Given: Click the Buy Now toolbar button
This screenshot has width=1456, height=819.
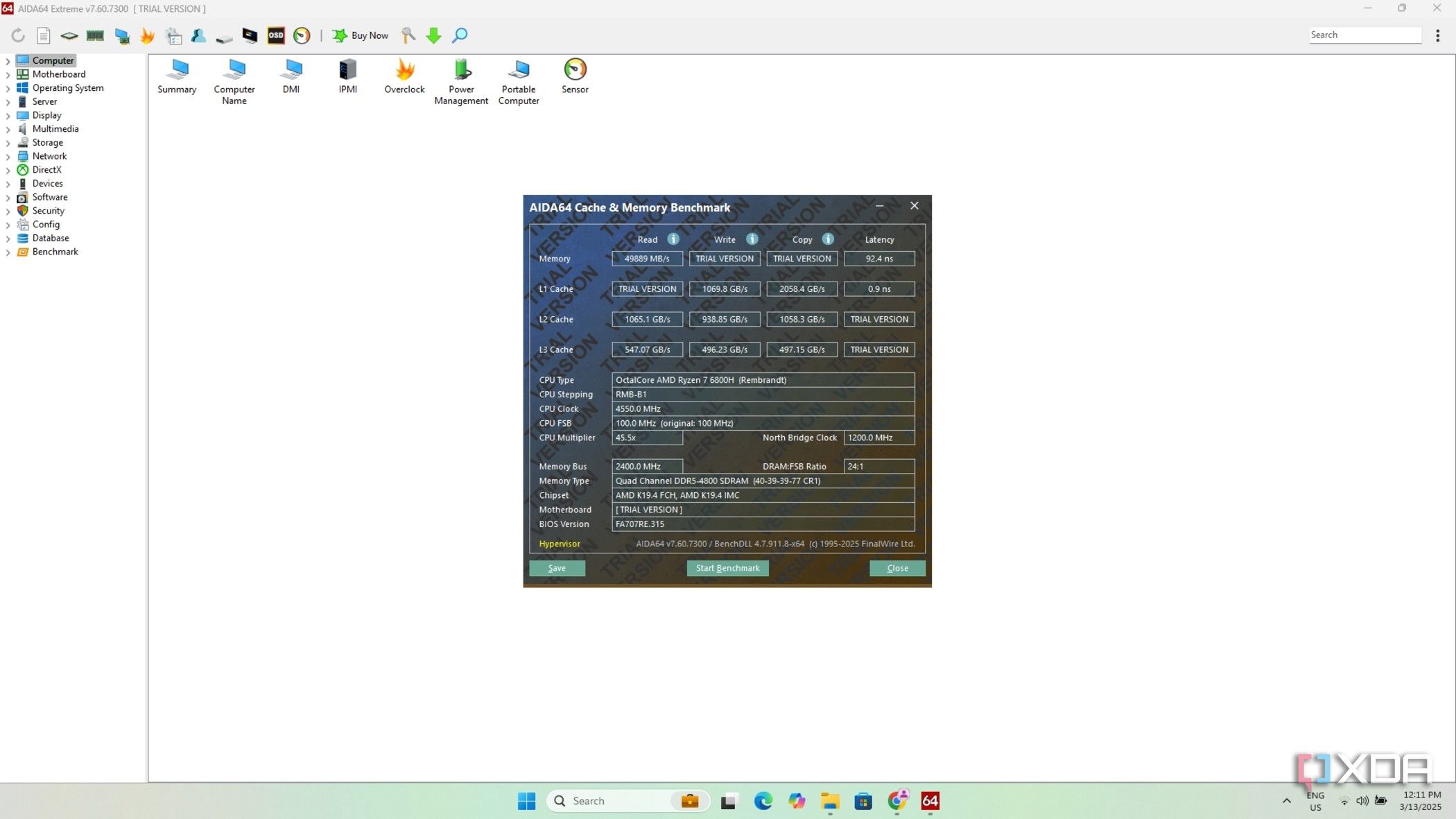Looking at the screenshot, I should [x=361, y=35].
